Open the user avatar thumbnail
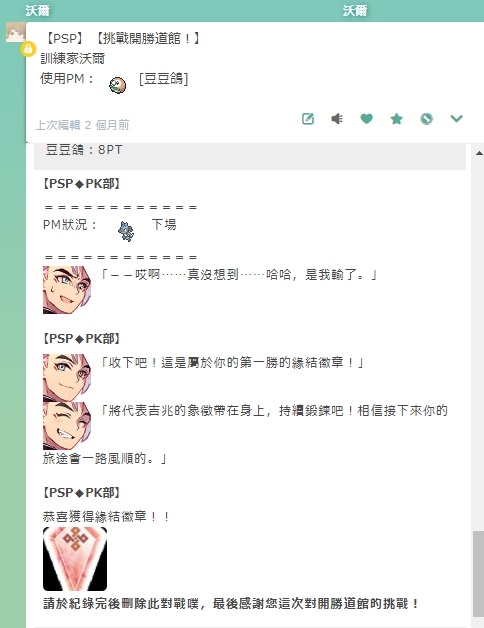Image resolution: width=484 pixels, height=628 pixels. coord(15,32)
